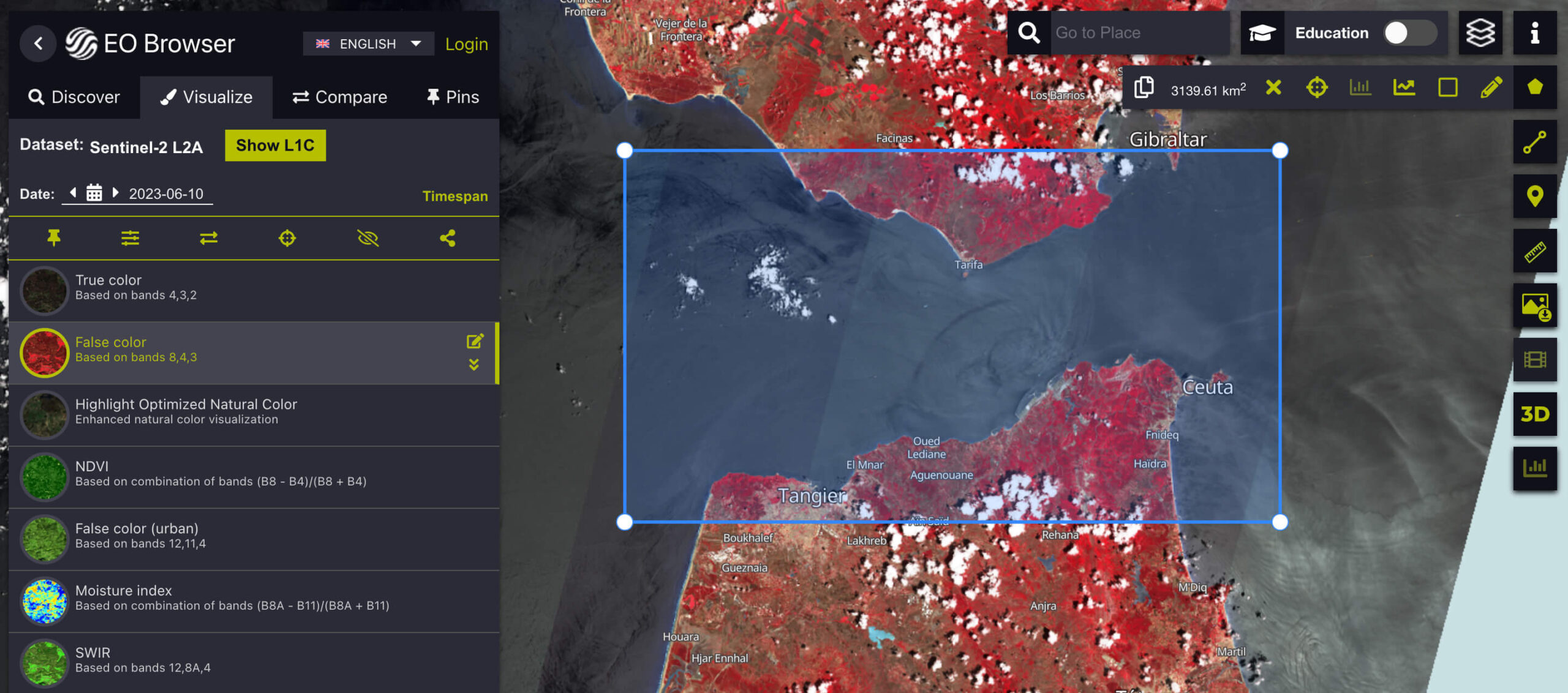Select the crosshair/target center icon
The width and height of the screenshot is (1568, 693).
(1316, 88)
